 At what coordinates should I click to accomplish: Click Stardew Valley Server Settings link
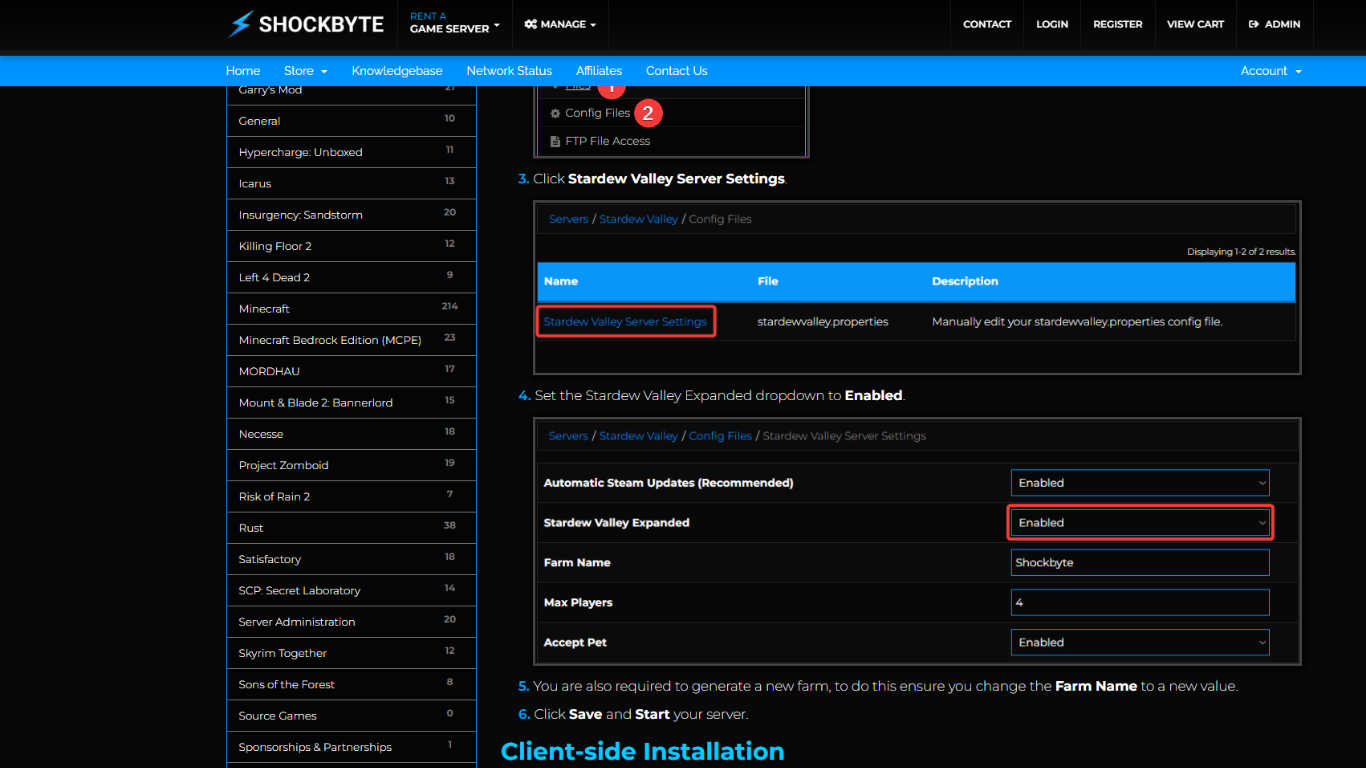625,322
